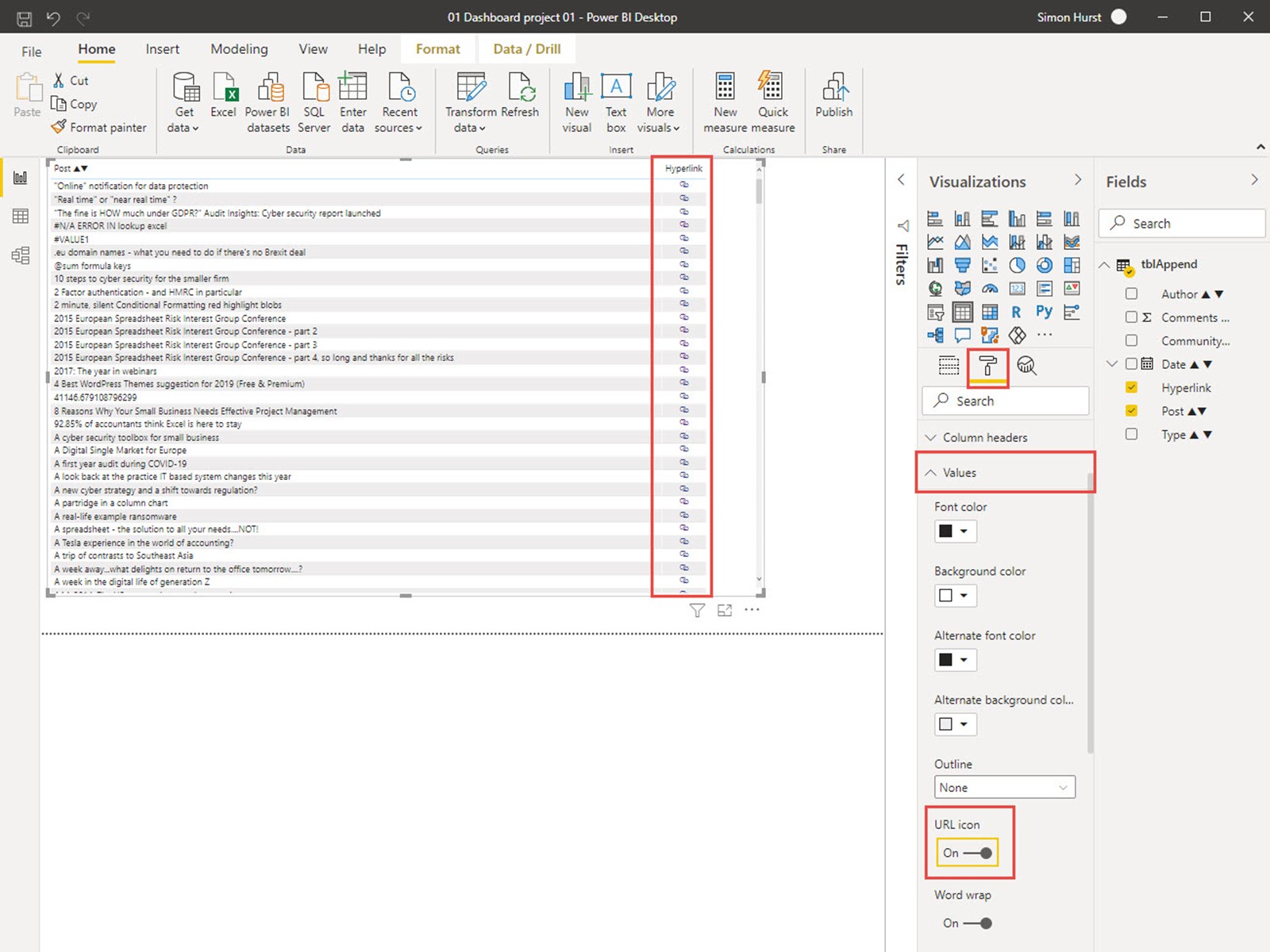Image resolution: width=1270 pixels, height=952 pixels.
Task: Open the File menu
Action: coord(32,52)
